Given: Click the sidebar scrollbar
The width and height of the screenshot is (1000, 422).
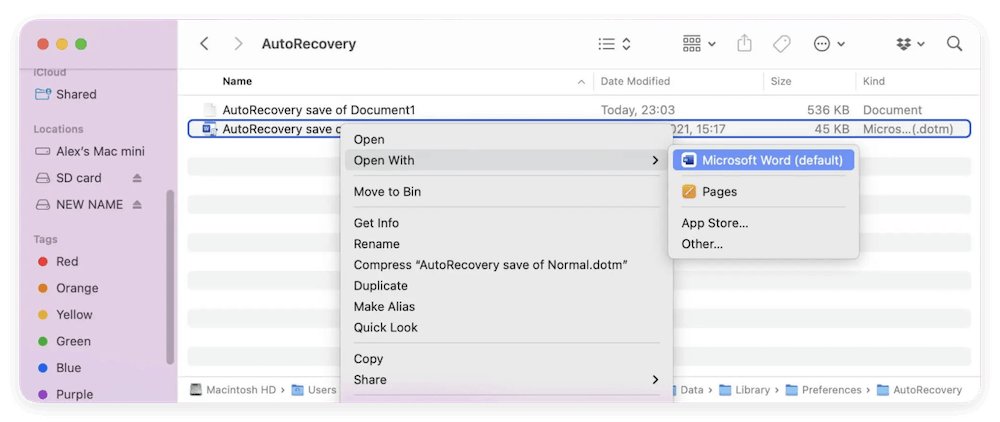Looking at the screenshot, I should [170, 277].
